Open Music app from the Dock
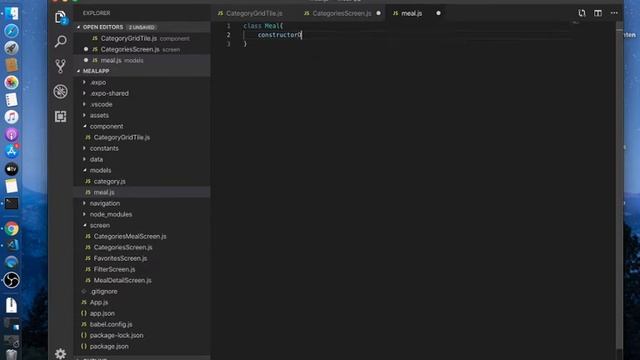 [x=11, y=117]
